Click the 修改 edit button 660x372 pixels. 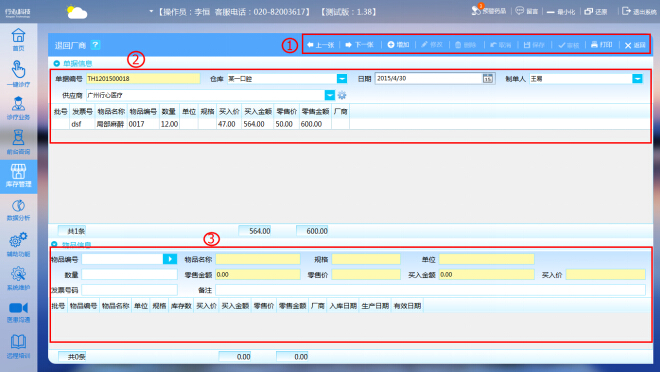coord(432,45)
